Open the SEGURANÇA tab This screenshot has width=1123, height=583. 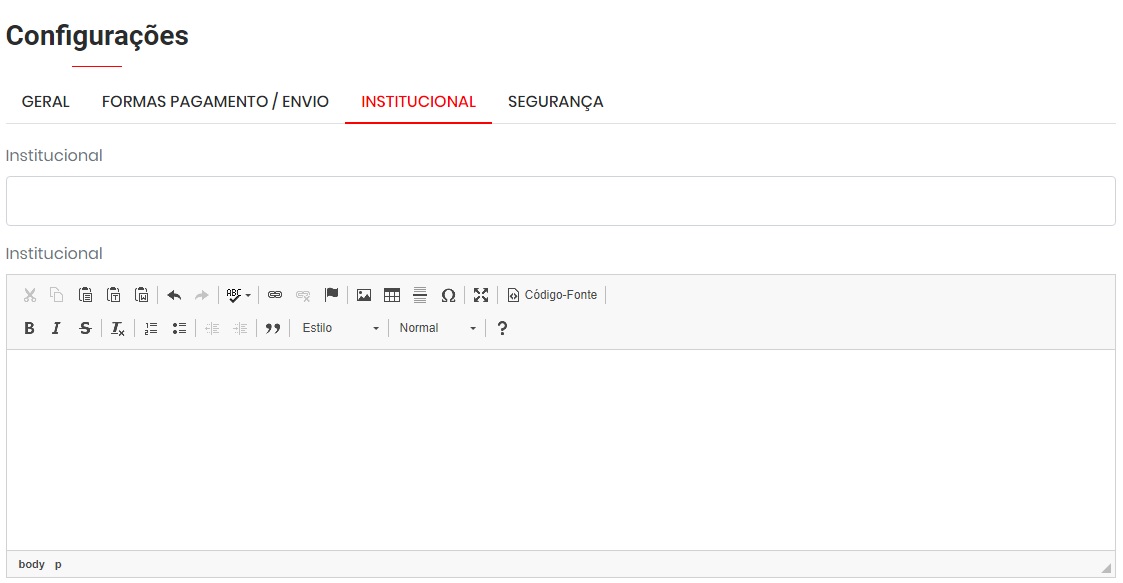555,102
